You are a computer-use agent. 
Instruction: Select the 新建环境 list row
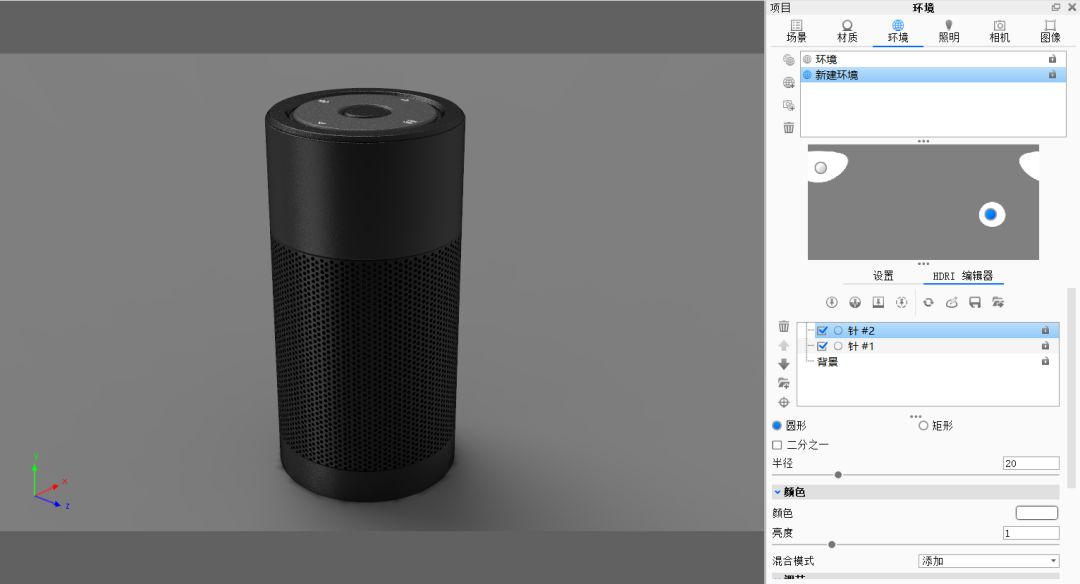click(x=933, y=74)
